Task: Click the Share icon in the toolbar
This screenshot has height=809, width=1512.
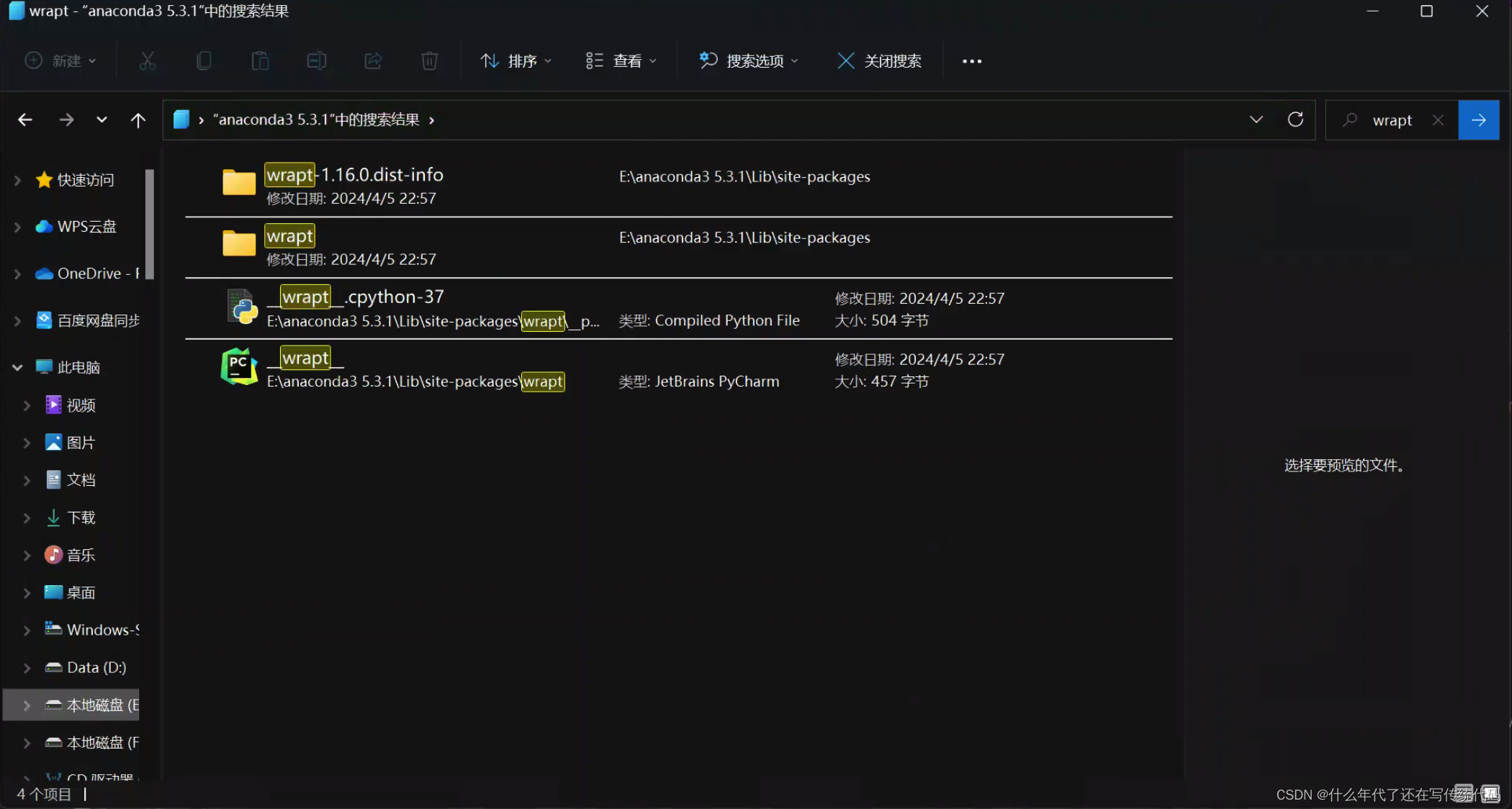Action: tap(373, 60)
